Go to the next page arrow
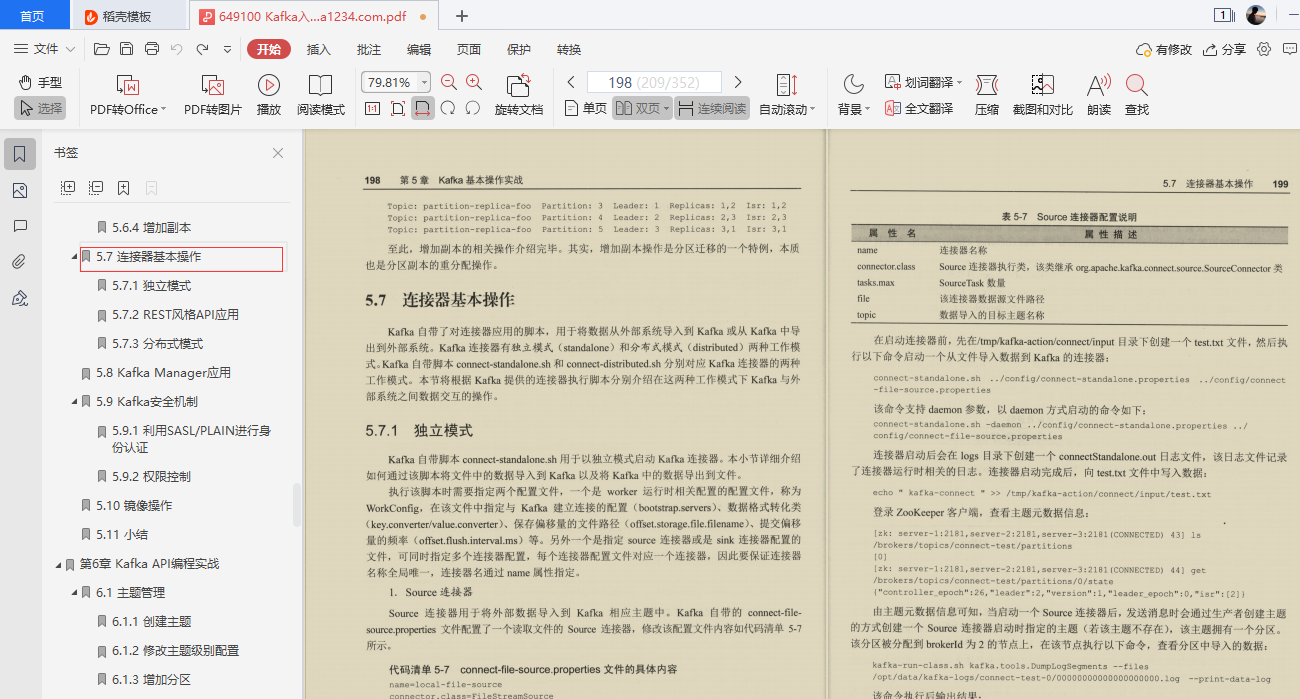 tap(738, 82)
